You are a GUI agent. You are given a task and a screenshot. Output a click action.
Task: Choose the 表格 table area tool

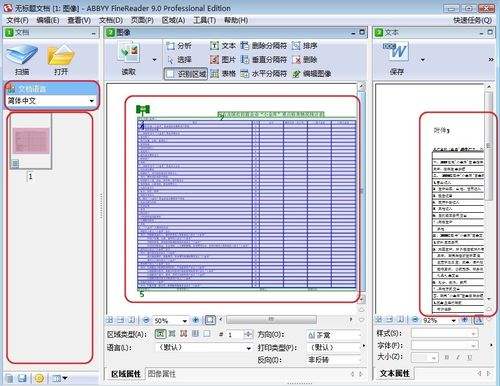pyautogui.click(x=223, y=74)
